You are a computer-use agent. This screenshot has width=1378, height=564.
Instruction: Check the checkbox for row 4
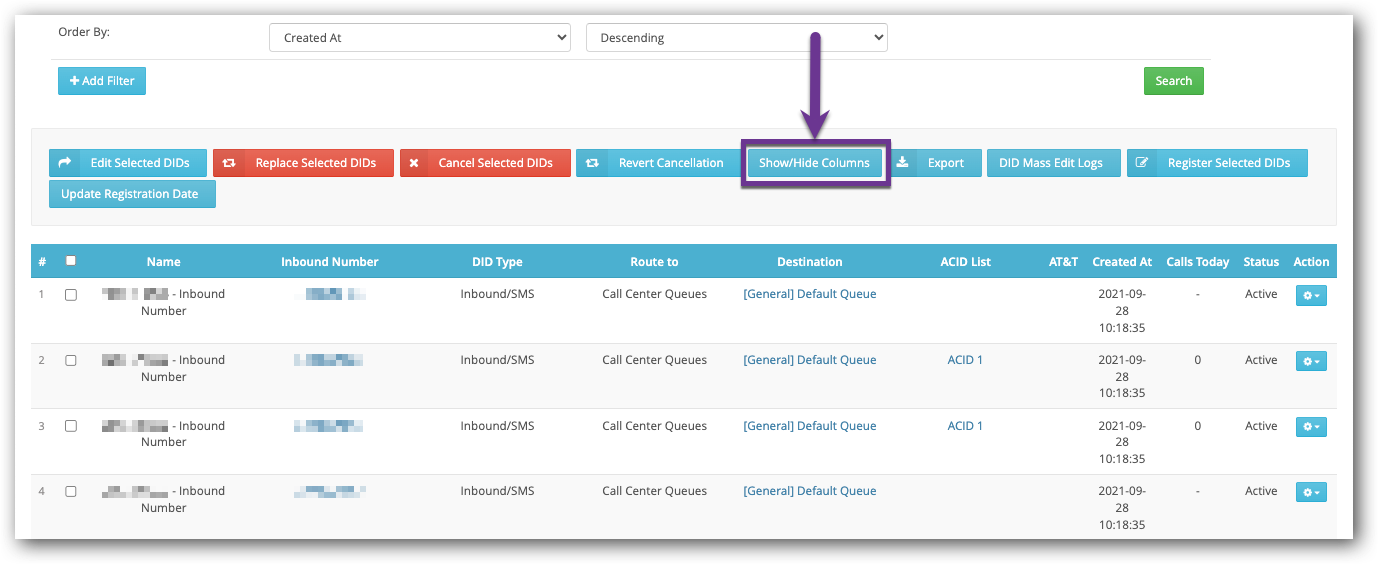(70, 492)
